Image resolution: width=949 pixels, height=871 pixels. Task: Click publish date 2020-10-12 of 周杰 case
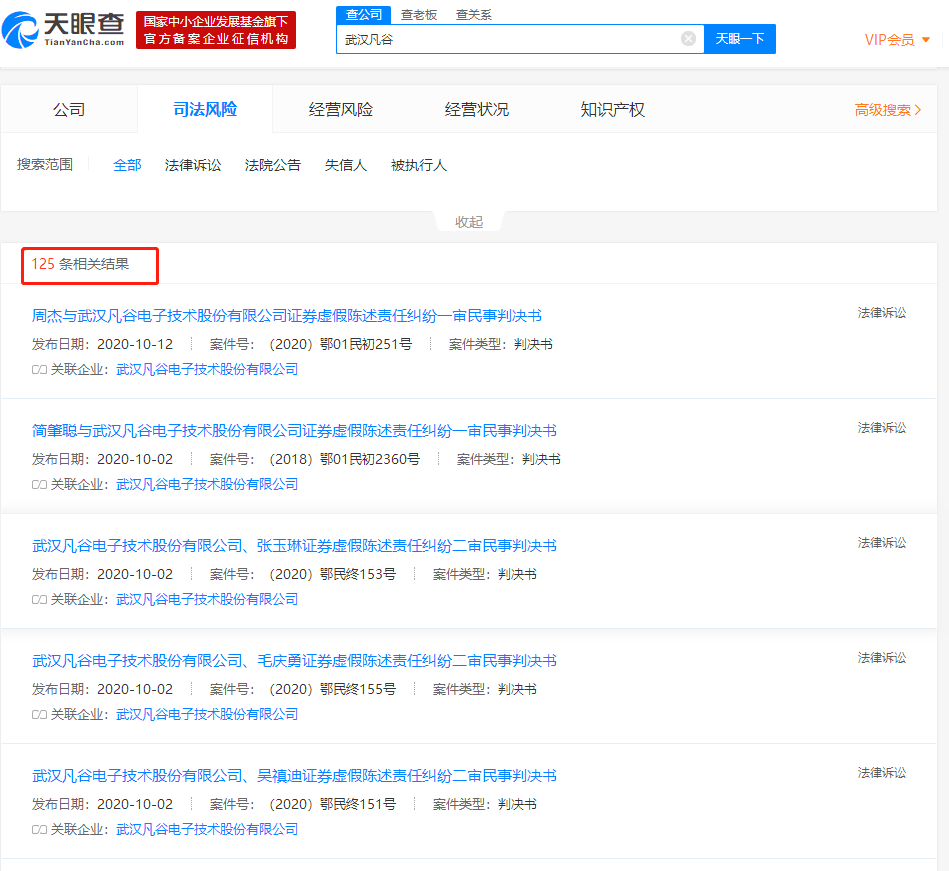(x=135, y=344)
